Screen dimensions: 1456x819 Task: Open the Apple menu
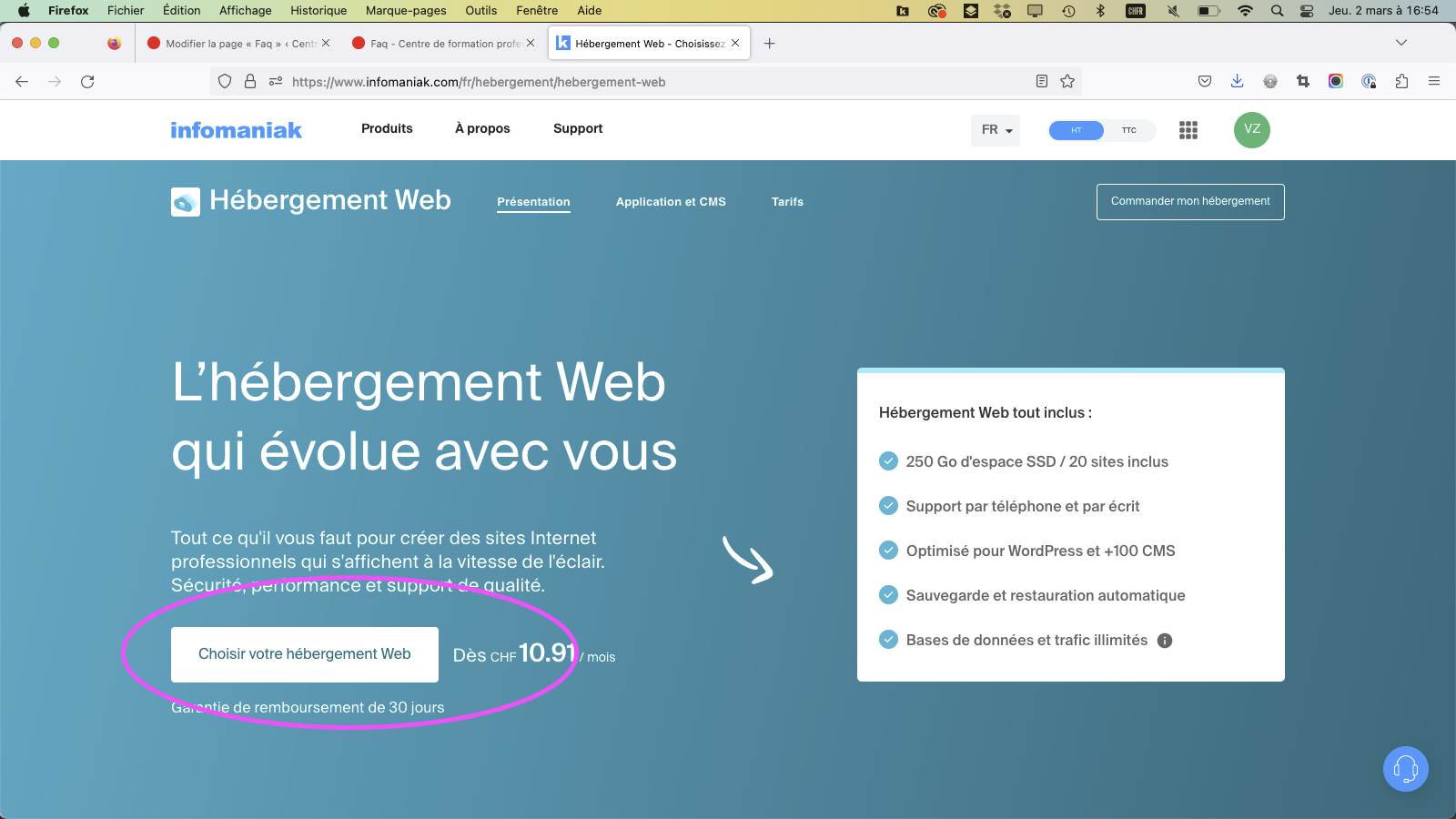pos(24,11)
